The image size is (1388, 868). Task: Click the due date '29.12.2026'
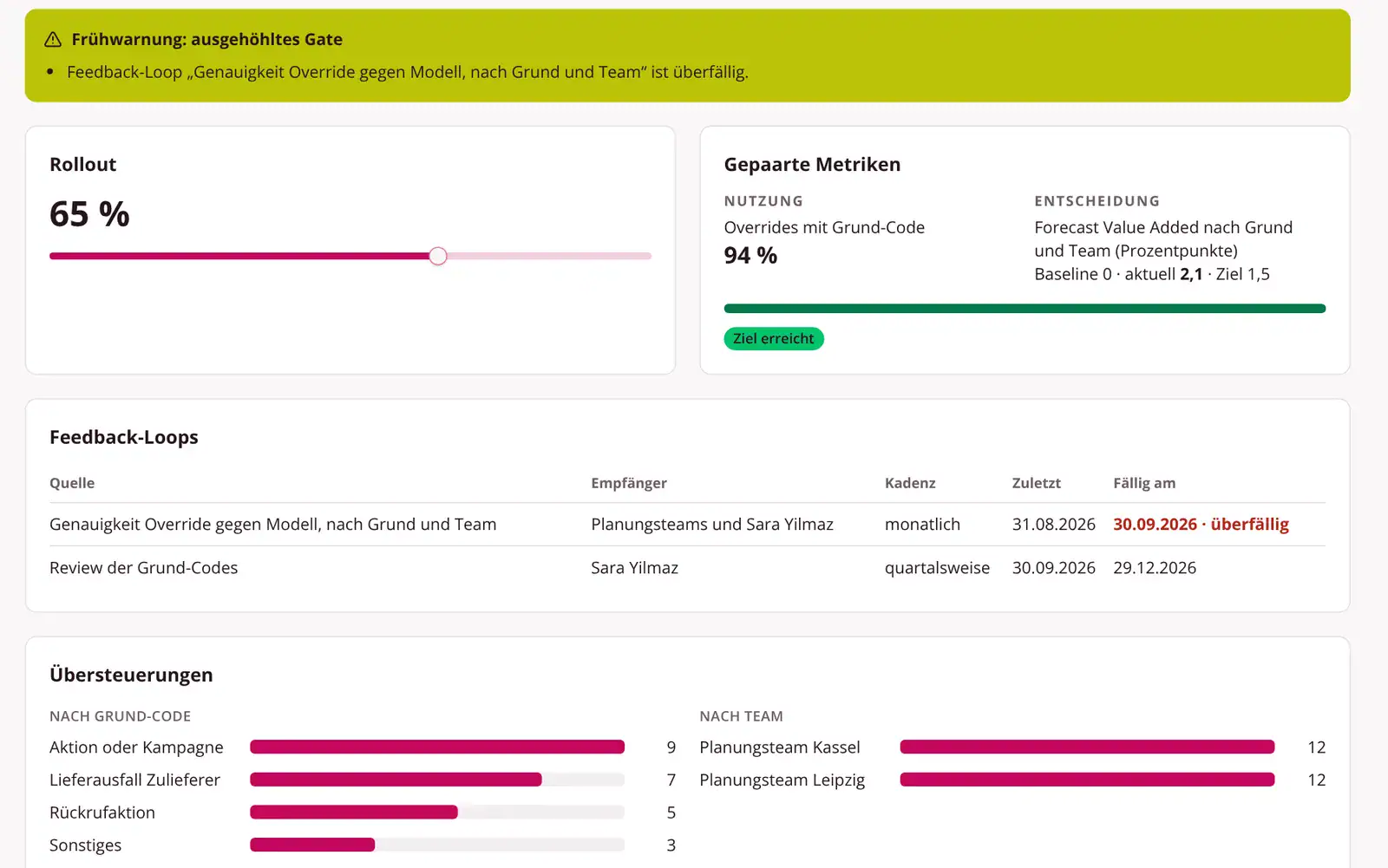[x=1155, y=568]
